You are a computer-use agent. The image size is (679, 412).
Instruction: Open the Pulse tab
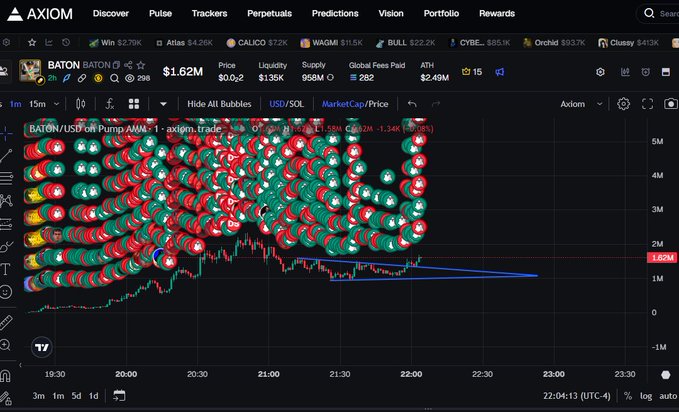click(160, 13)
